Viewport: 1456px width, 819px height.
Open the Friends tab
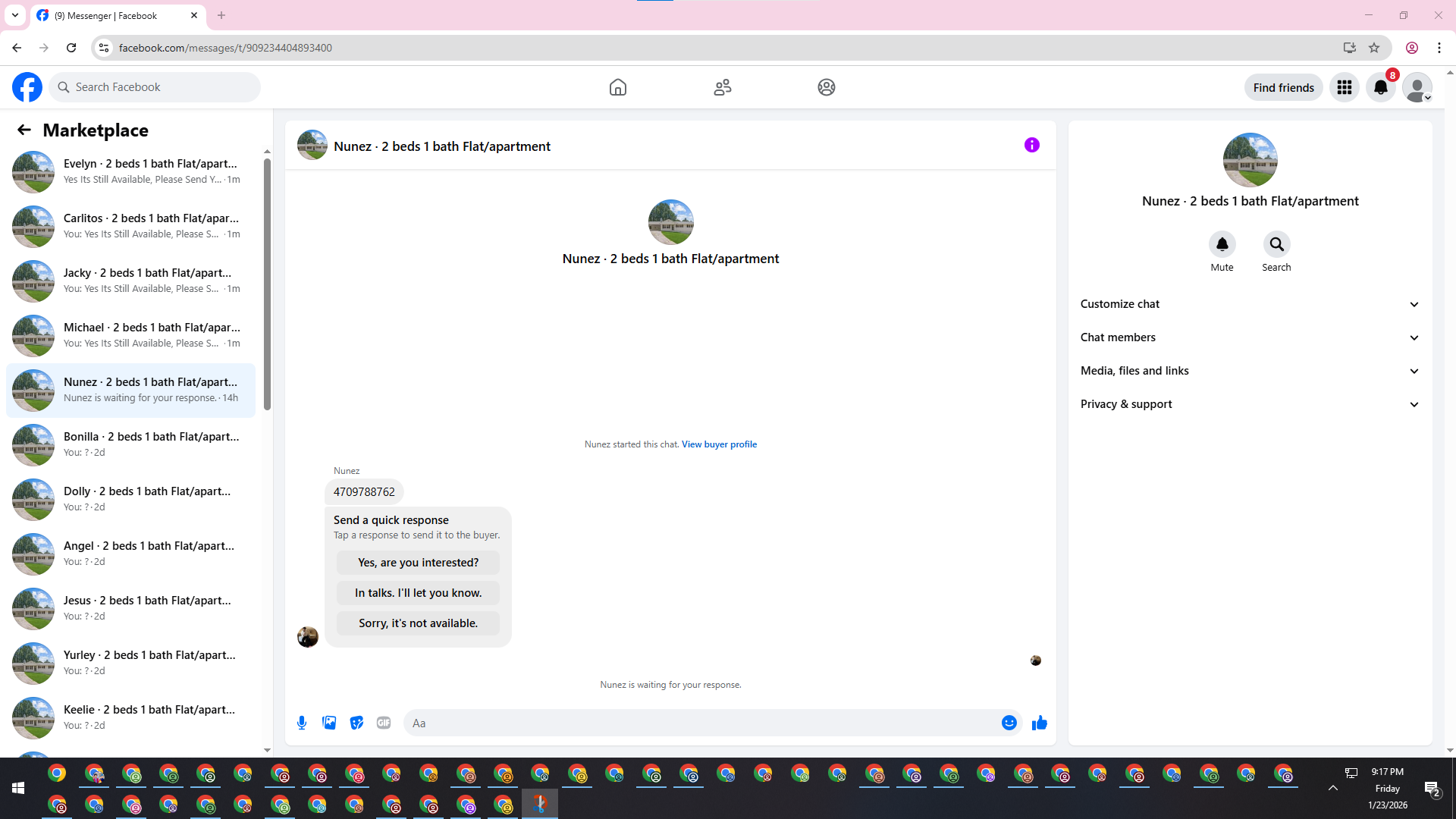pos(722,87)
